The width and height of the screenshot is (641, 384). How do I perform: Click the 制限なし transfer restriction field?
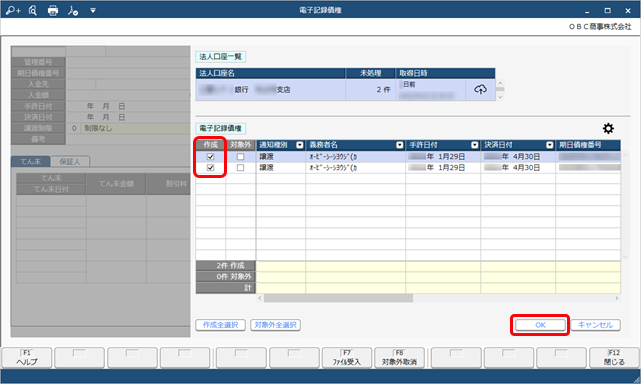[x=135, y=128]
